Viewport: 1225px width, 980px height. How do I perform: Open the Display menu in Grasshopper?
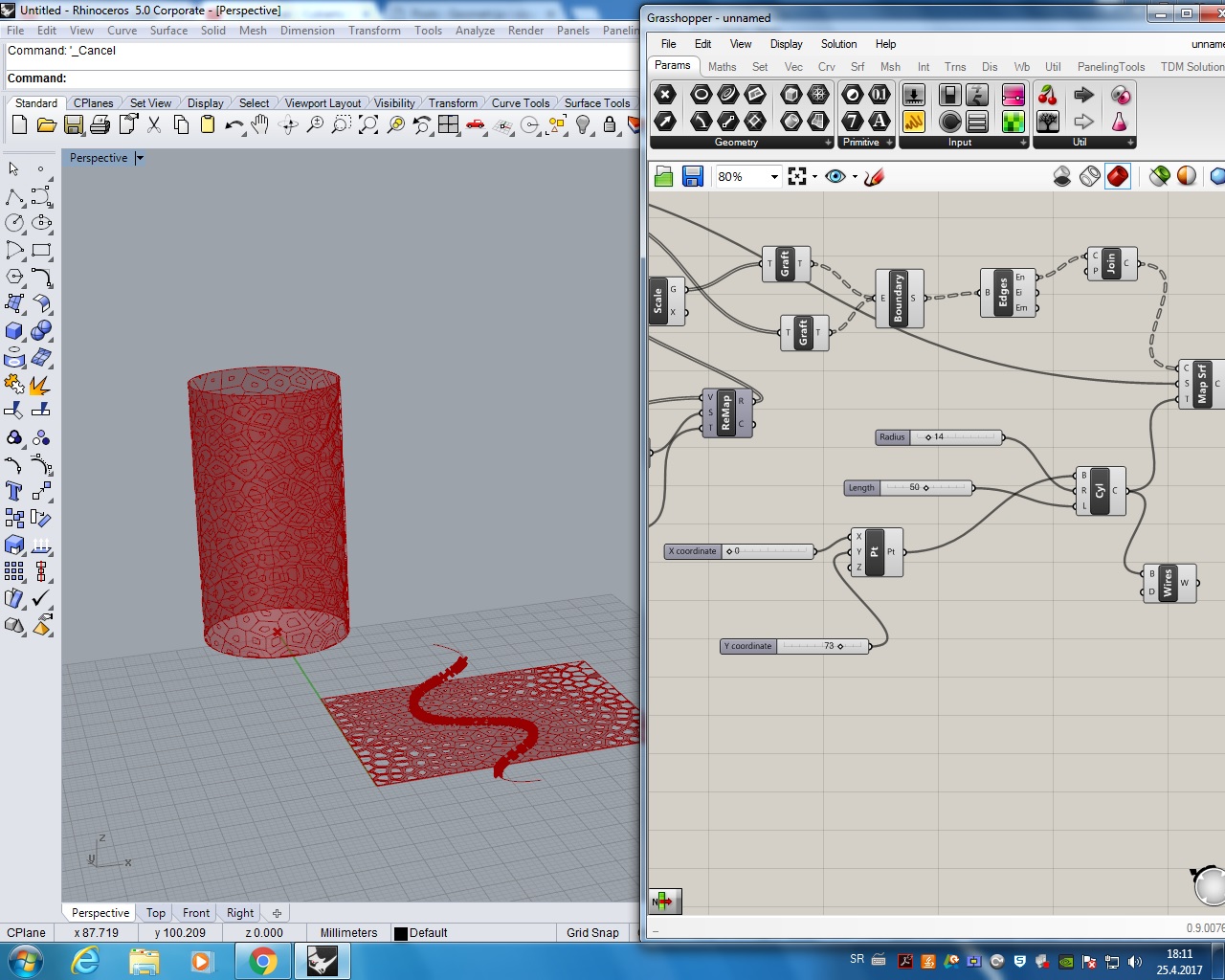[x=786, y=44]
